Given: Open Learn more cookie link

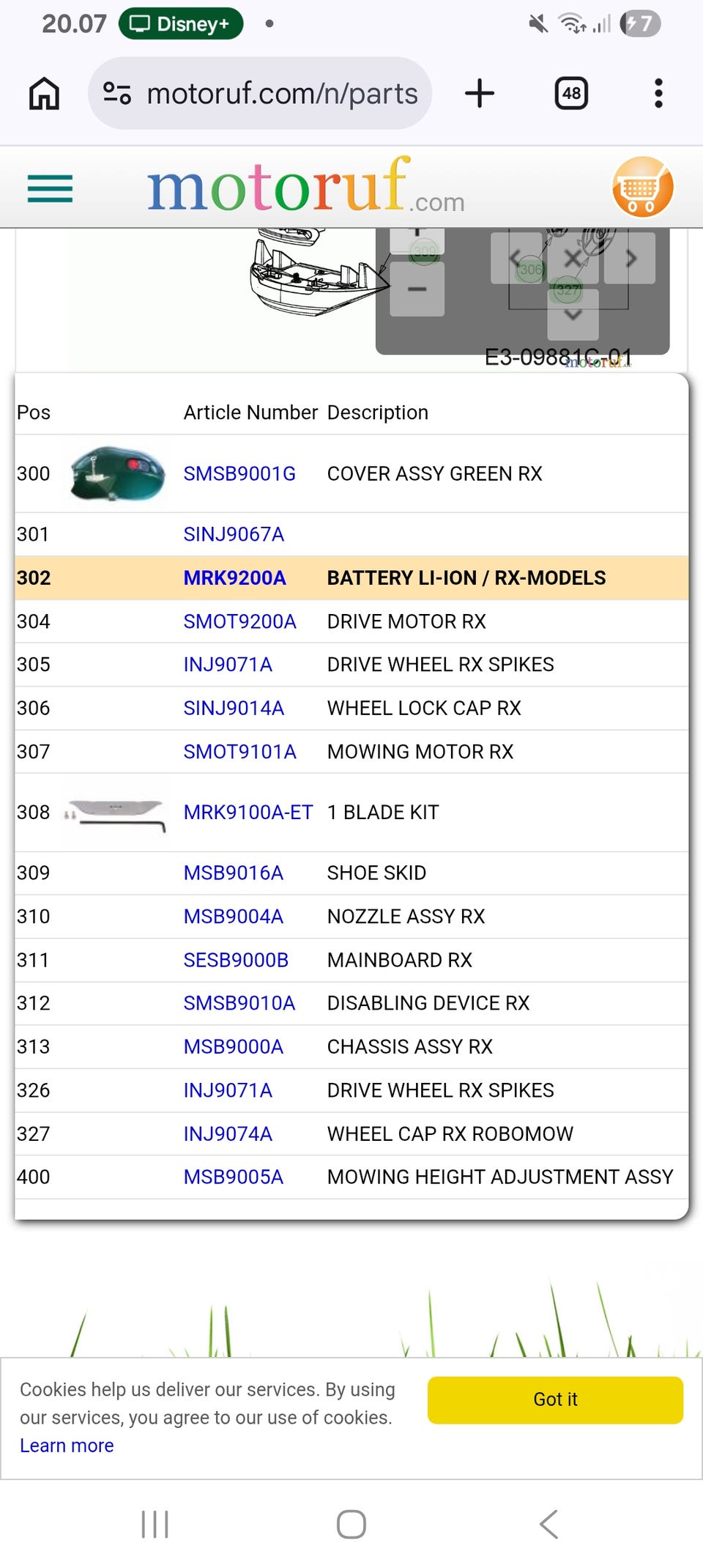Looking at the screenshot, I should (67, 1446).
